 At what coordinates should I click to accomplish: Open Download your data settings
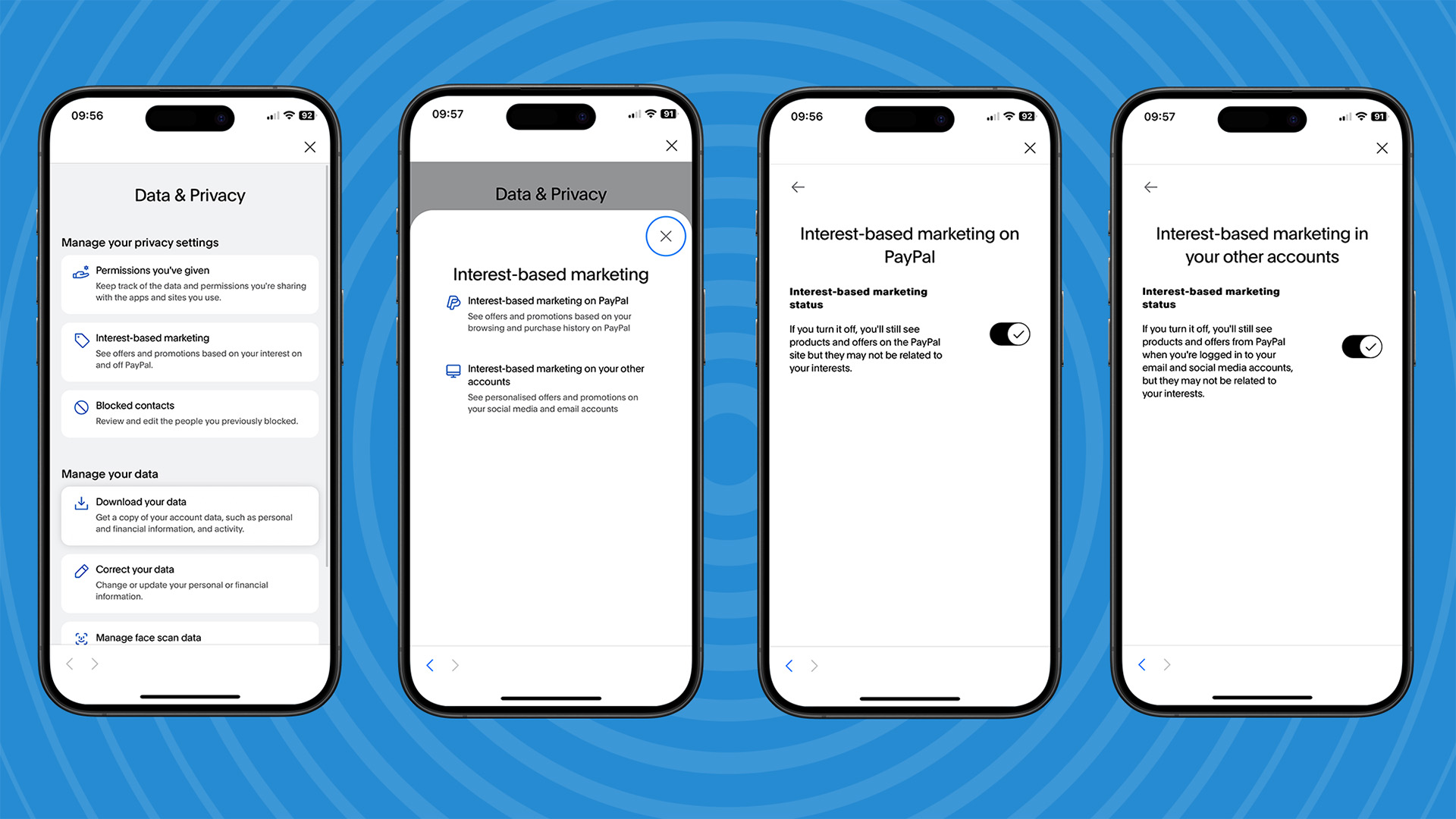(x=190, y=512)
